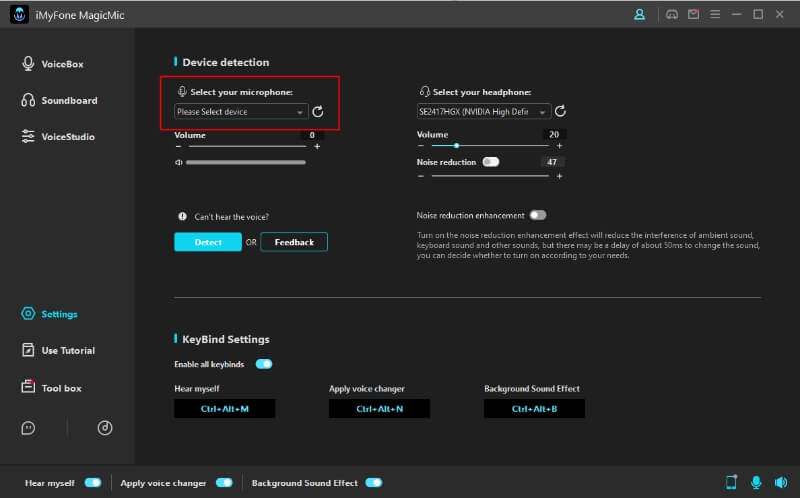Click the headphone volume value 20 field

(x=554, y=134)
